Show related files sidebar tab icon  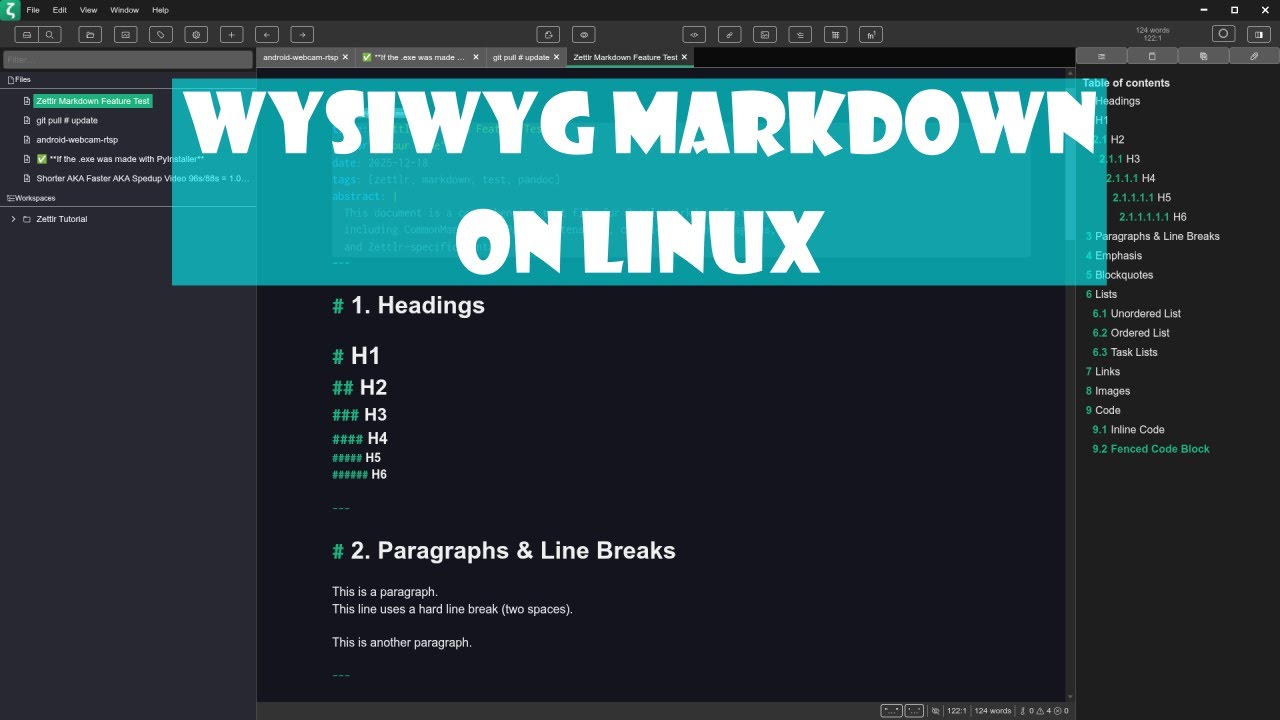(x=1203, y=56)
